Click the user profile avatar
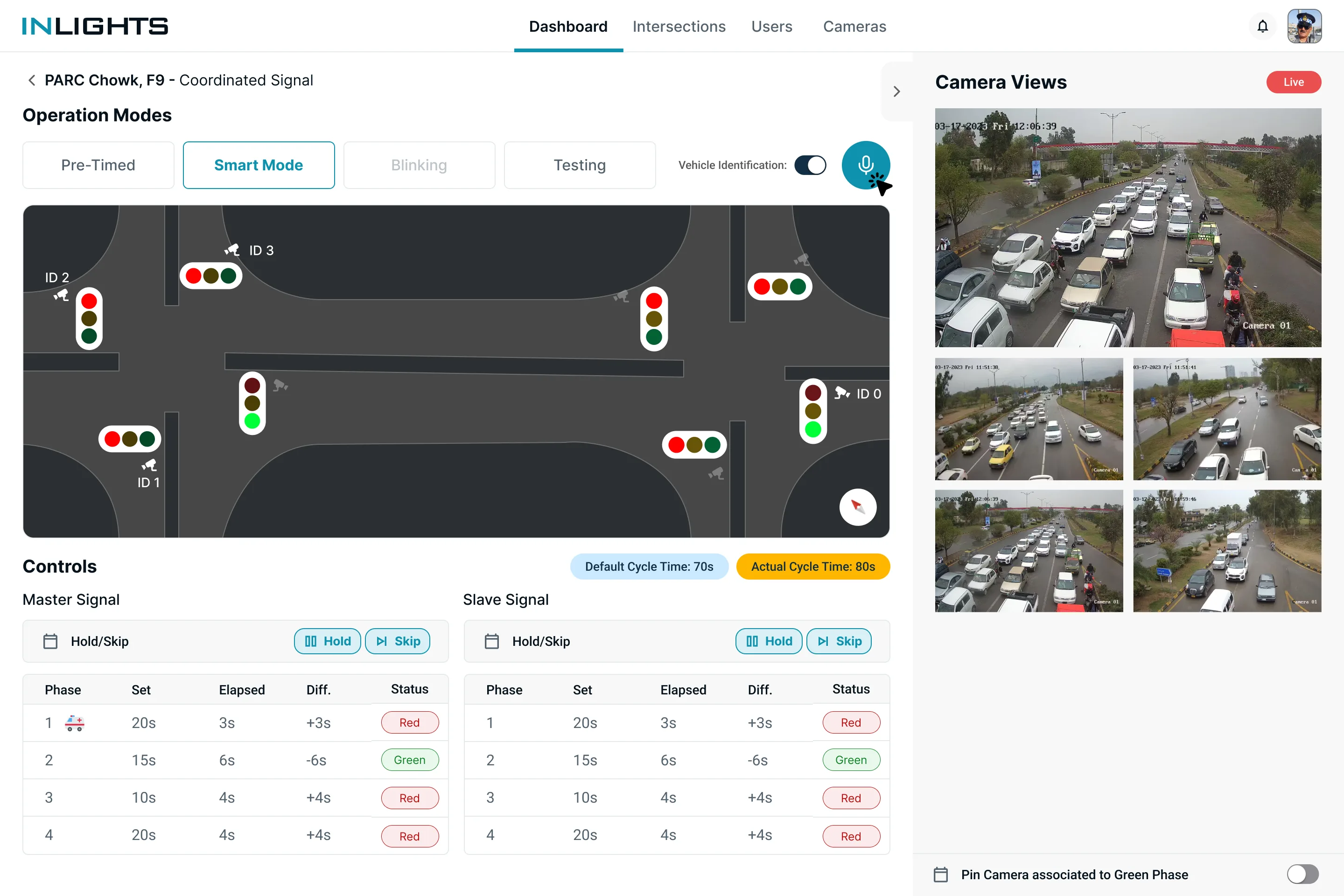The width and height of the screenshot is (1344, 896). 1304,26
